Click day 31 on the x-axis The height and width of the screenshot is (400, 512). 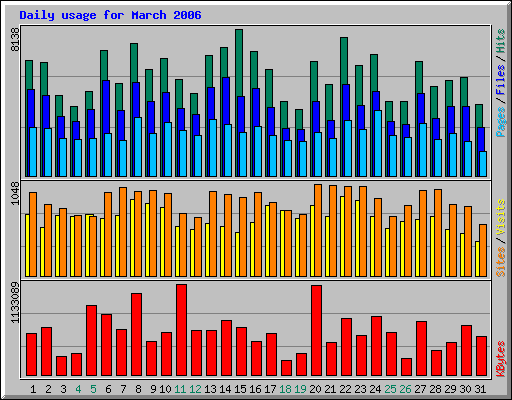[x=480, y=389]
